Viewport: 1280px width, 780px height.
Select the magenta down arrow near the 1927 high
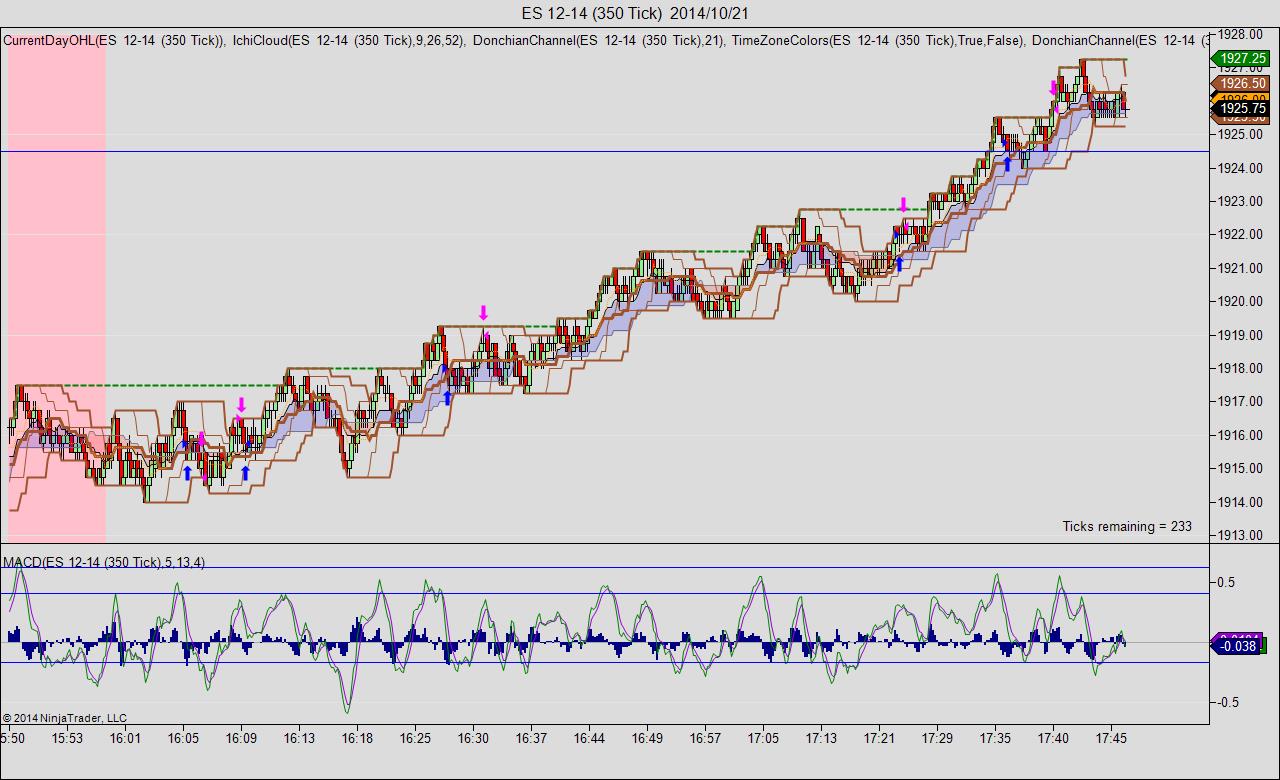tap(1053, 88)
